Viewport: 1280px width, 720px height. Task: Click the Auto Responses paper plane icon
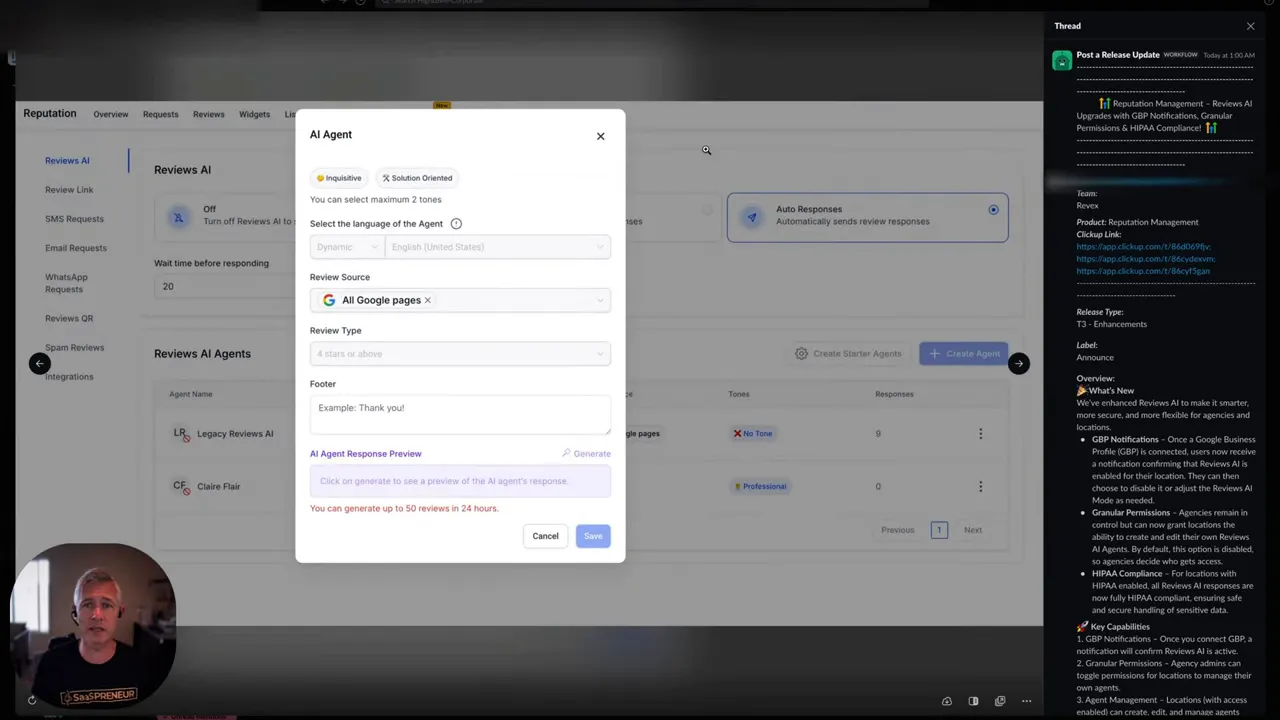[752, 217]
